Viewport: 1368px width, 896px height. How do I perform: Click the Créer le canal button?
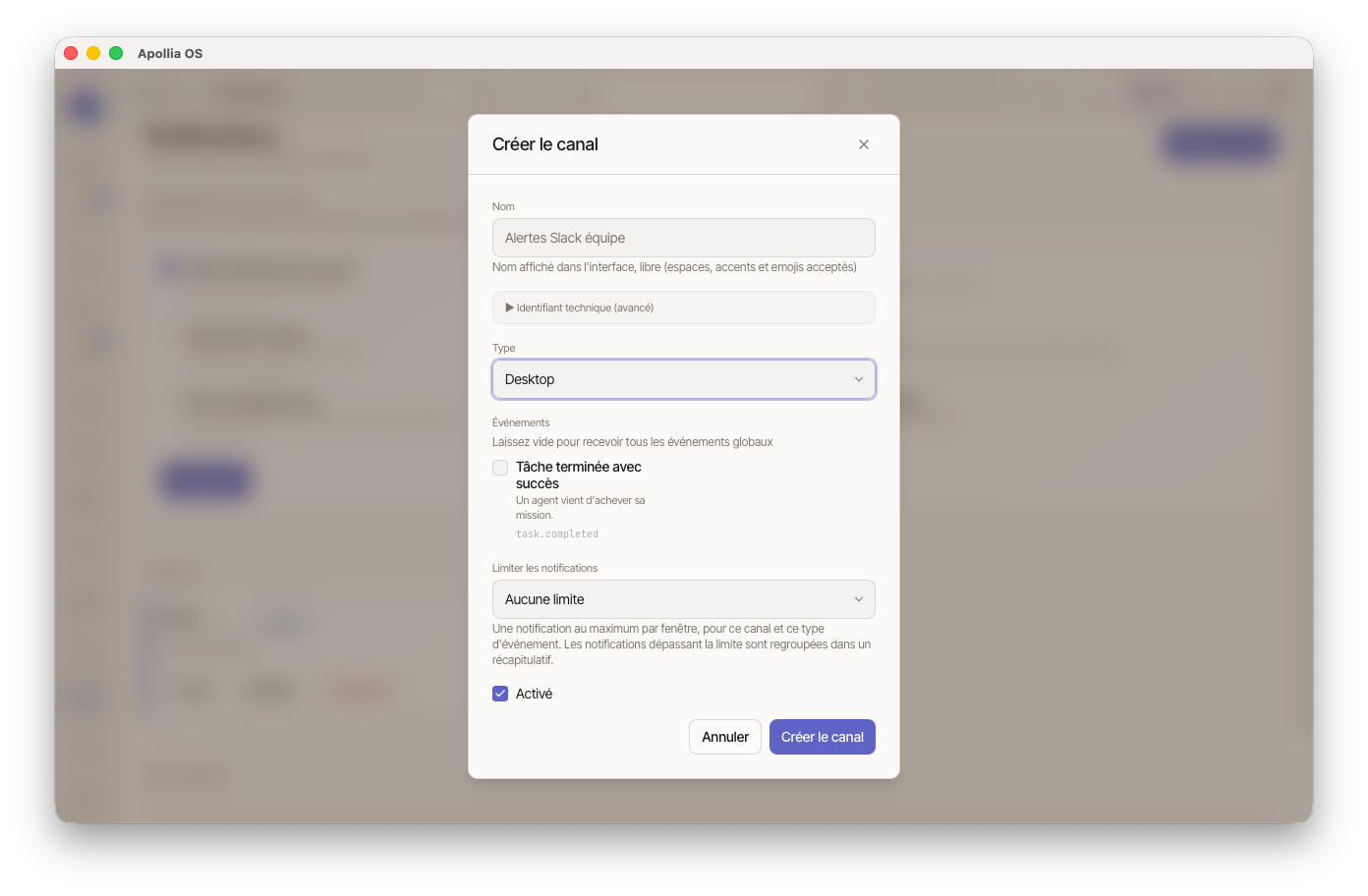tap(823, 737)
